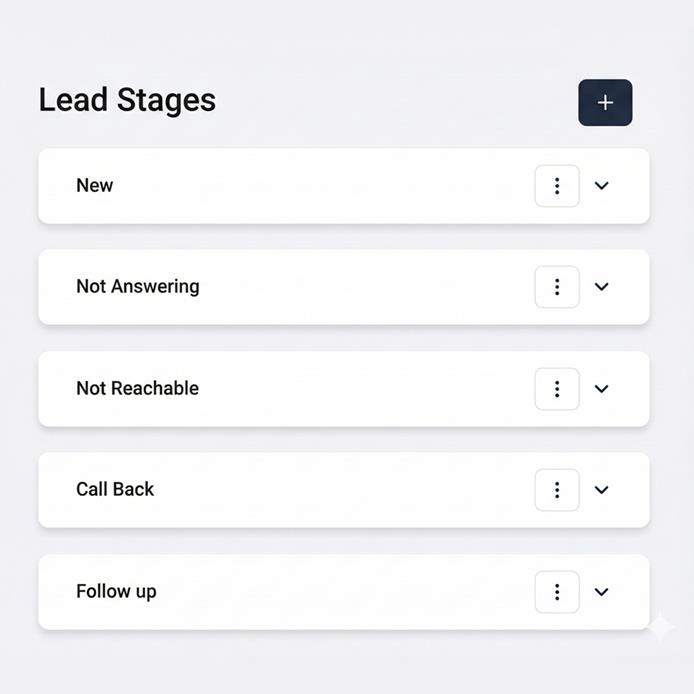Viewport: 694px width, 694px height.
Task: Select the New stage label
Action: pyautogui.click(x=95, y=185)
